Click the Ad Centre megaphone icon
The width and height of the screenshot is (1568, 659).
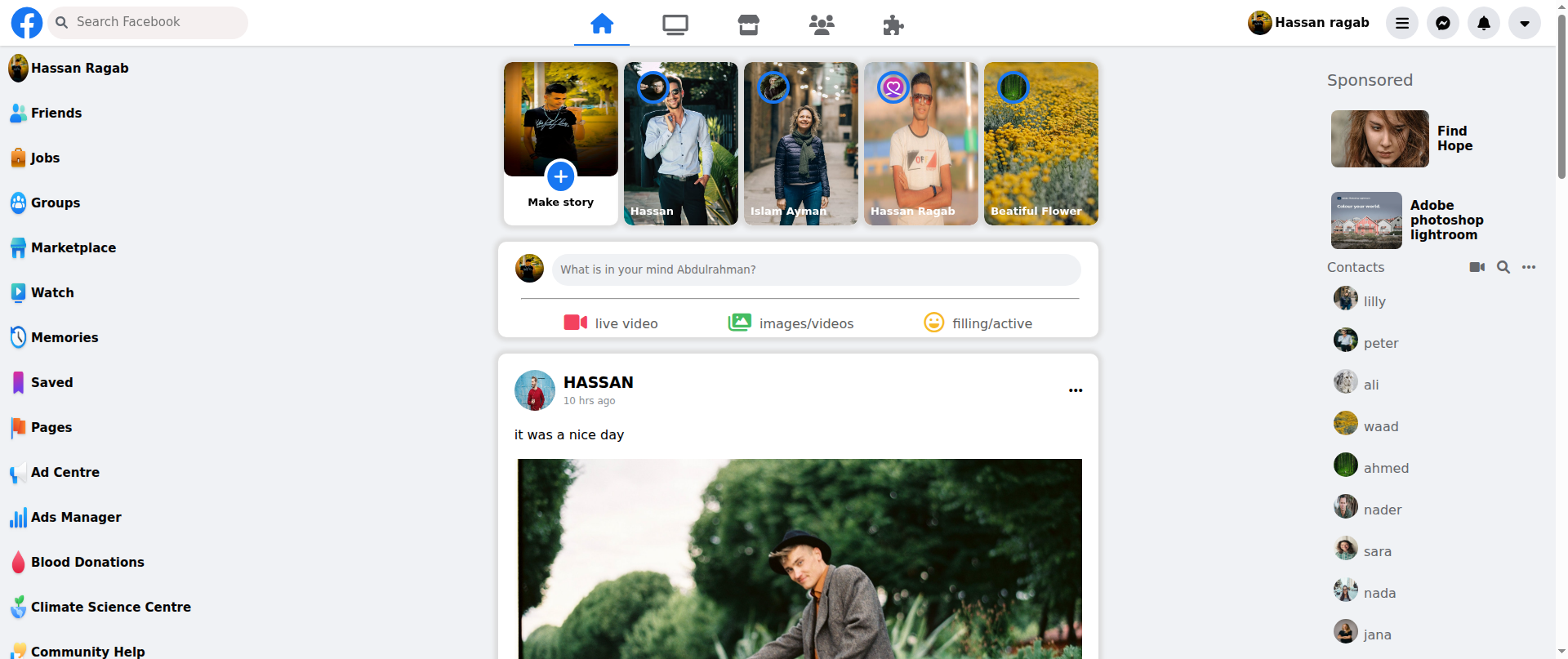point(18,473)
